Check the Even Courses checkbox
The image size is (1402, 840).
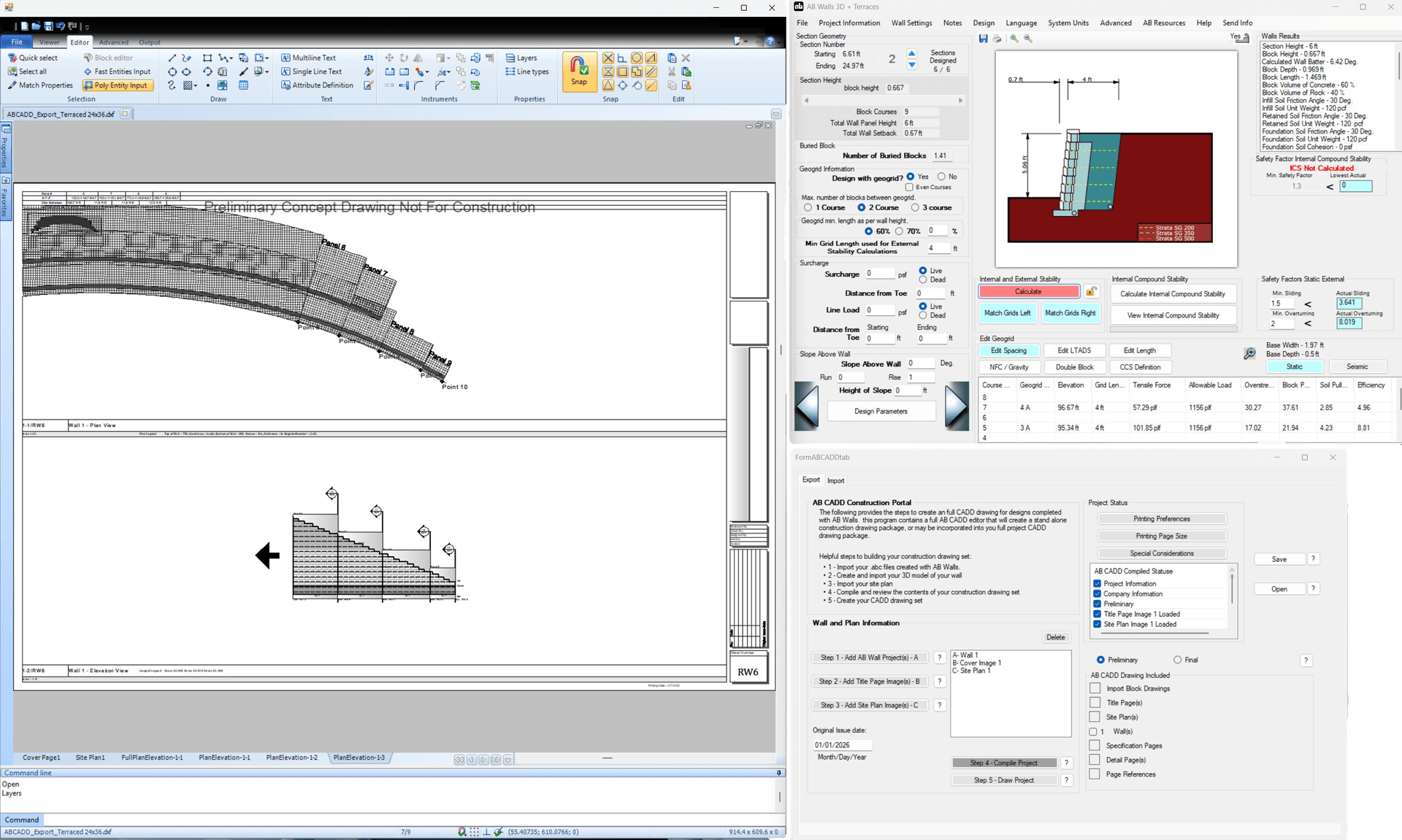pos(909,187)
